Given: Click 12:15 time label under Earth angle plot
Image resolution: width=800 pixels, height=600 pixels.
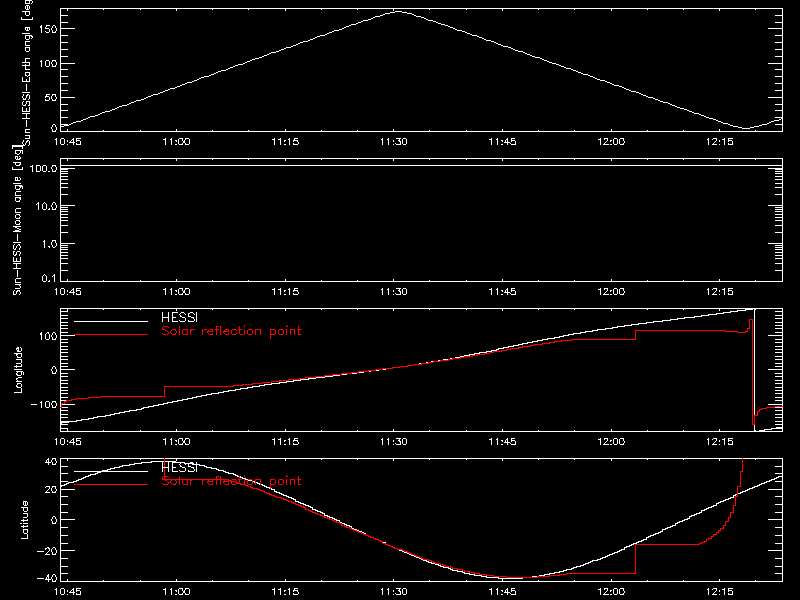Looking at the screenshot, I should (720, 142).
